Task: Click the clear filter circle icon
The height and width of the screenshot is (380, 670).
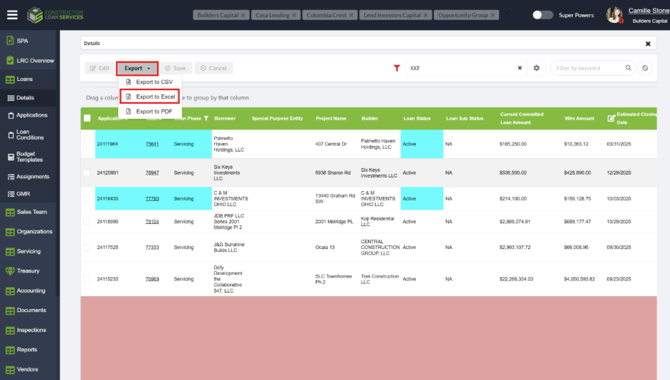Action: 645,68
